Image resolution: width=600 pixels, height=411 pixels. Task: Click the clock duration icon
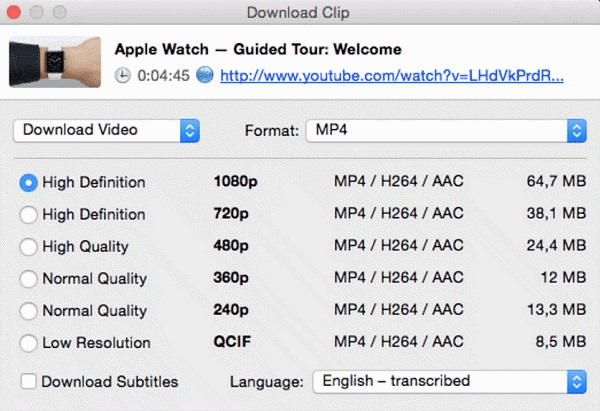[122, 75]
